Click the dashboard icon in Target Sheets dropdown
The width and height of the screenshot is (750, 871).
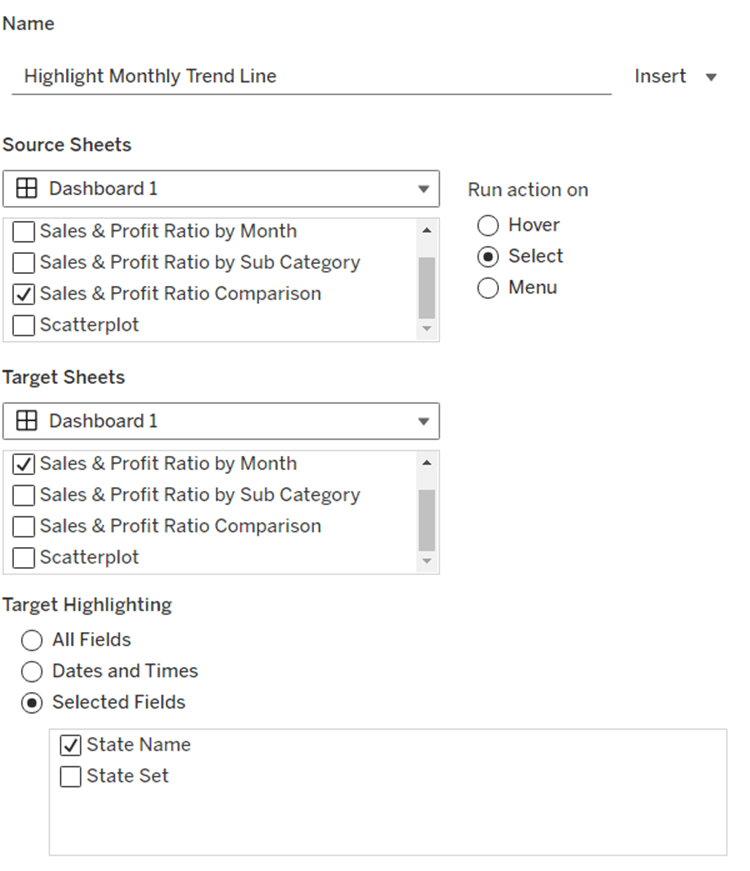27,421
